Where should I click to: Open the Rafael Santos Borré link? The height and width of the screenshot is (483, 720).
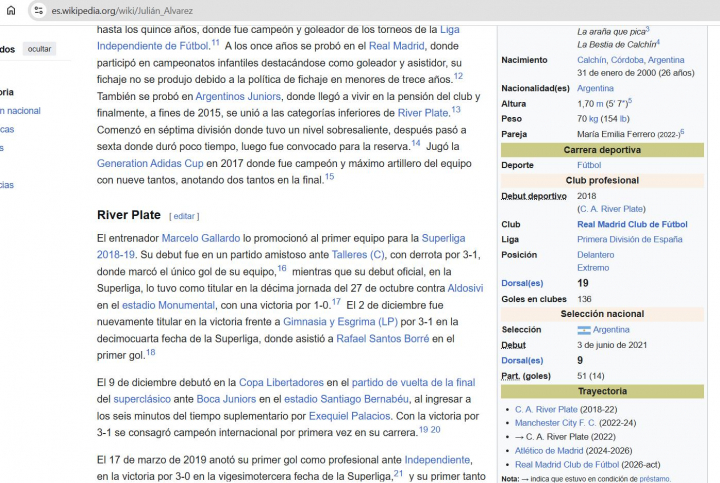click(382, 339)
